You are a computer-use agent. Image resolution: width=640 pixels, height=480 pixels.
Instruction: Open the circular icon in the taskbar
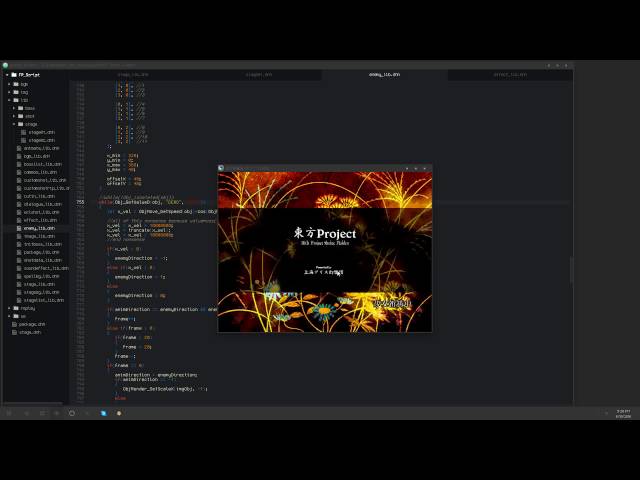pyautogui.click(x=72, y=413)
